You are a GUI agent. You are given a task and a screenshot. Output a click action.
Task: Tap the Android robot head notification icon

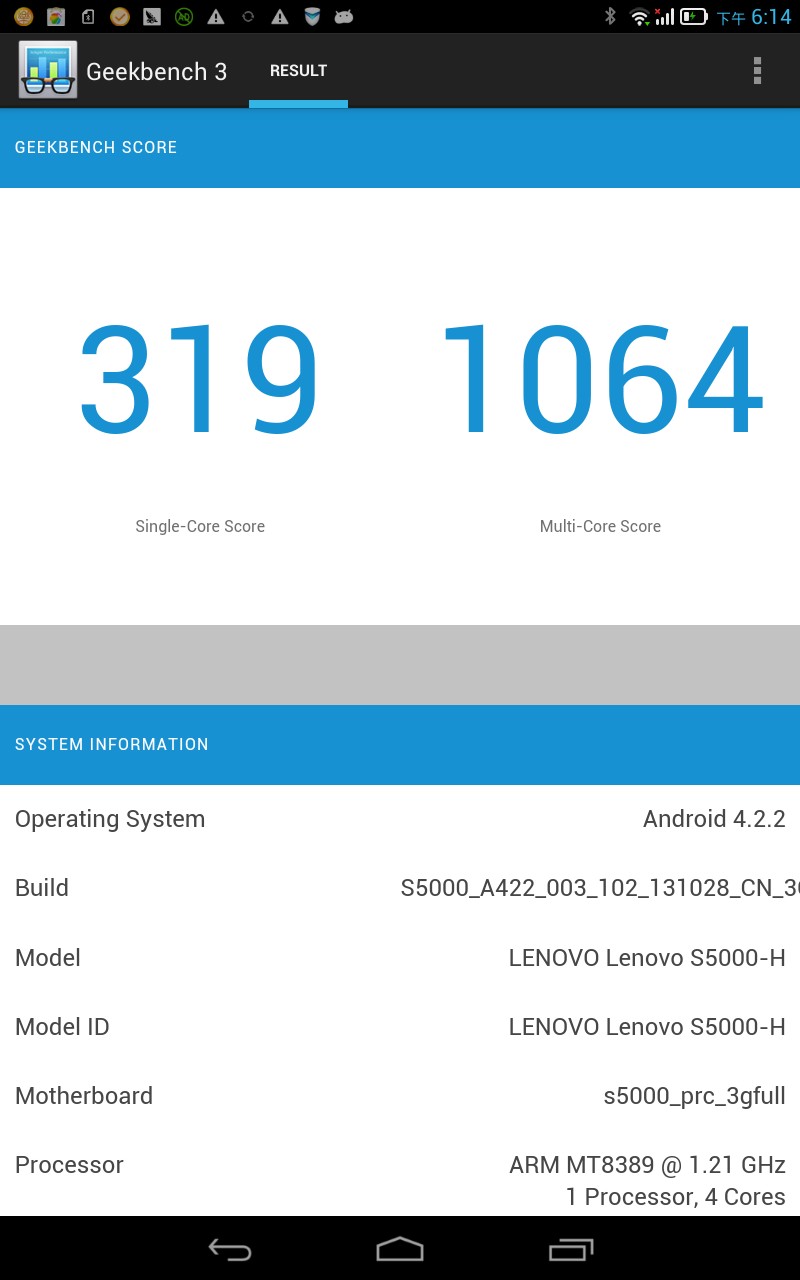[x=344, y=17]
